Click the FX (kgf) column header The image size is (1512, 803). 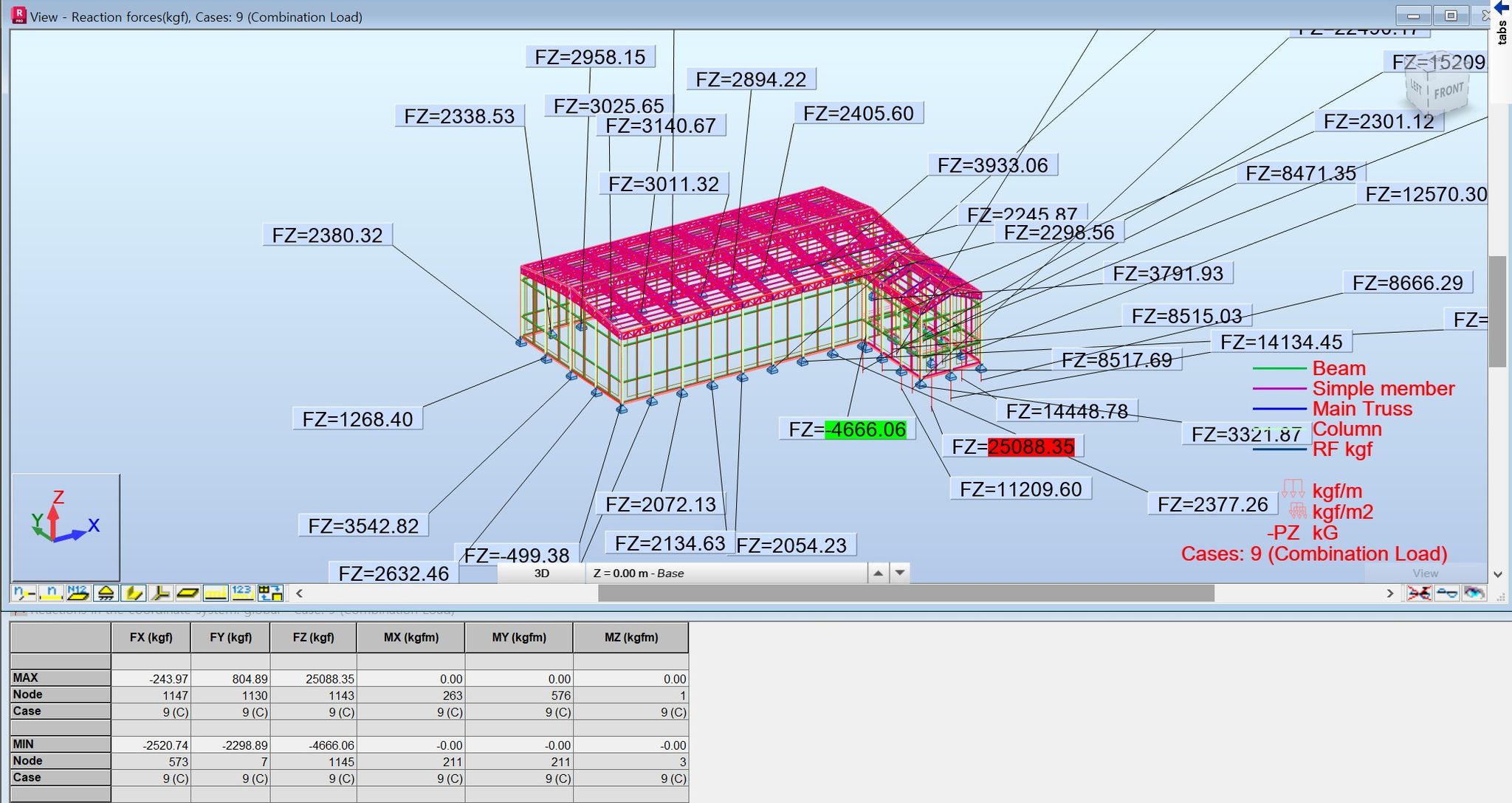pyautogui.click(x=151, y=638)
